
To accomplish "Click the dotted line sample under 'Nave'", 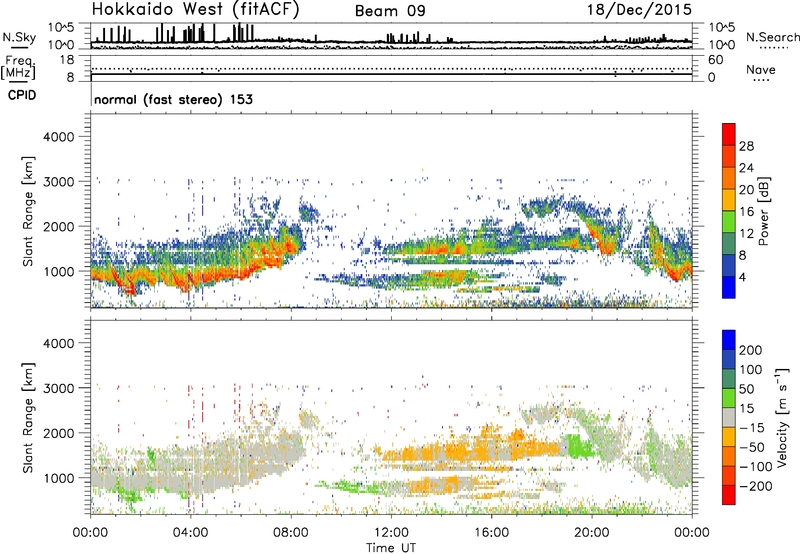I will pyautogui.click(x=761, y=81).
